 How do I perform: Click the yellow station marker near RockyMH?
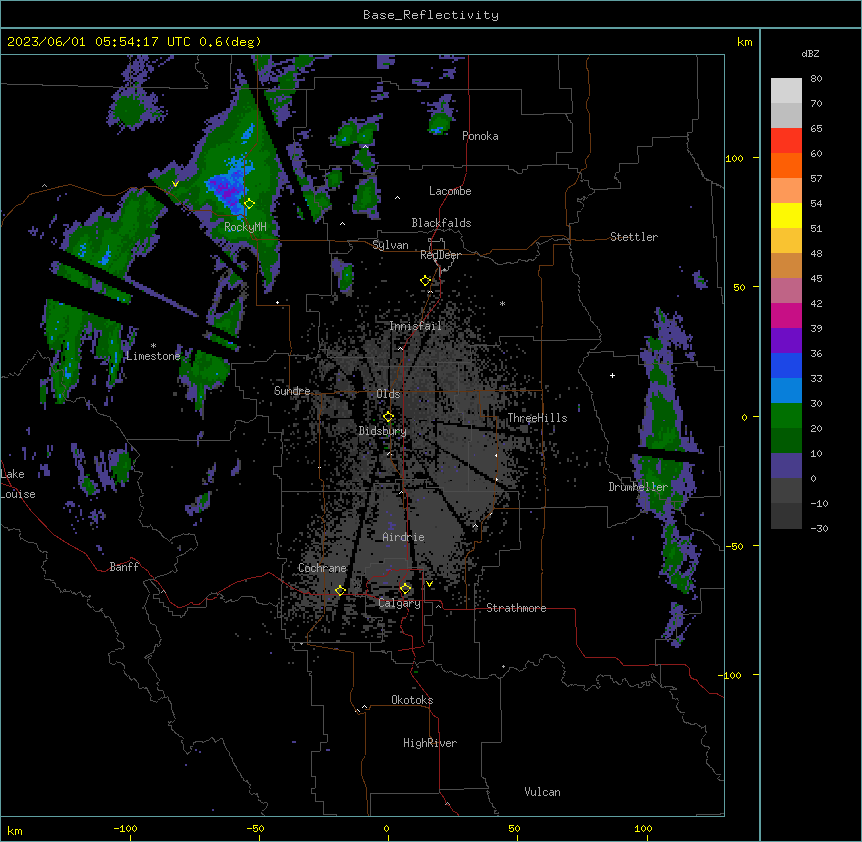click(x=249, y=204)
